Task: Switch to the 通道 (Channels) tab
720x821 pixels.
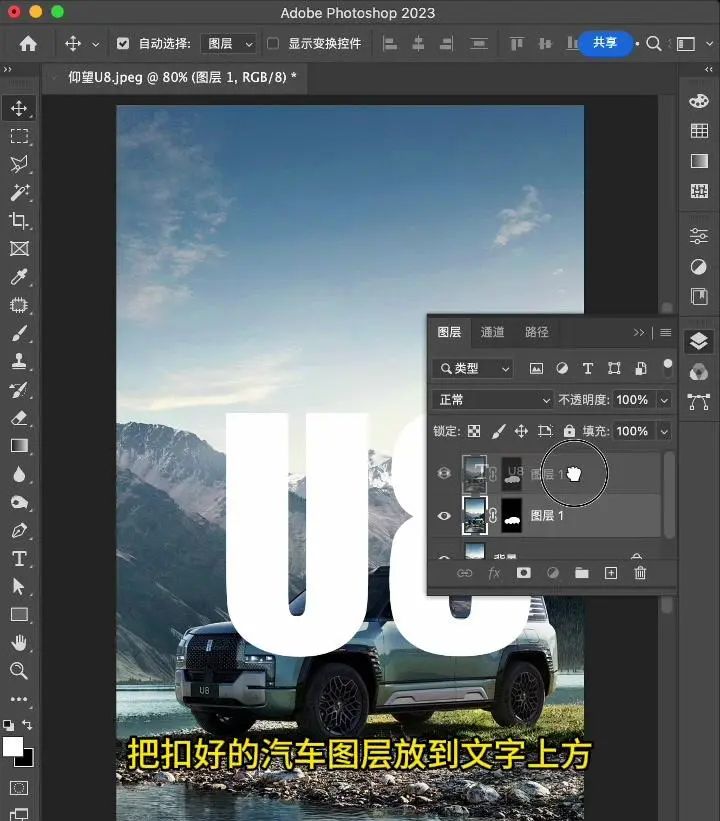Action: tap(492, 332)
